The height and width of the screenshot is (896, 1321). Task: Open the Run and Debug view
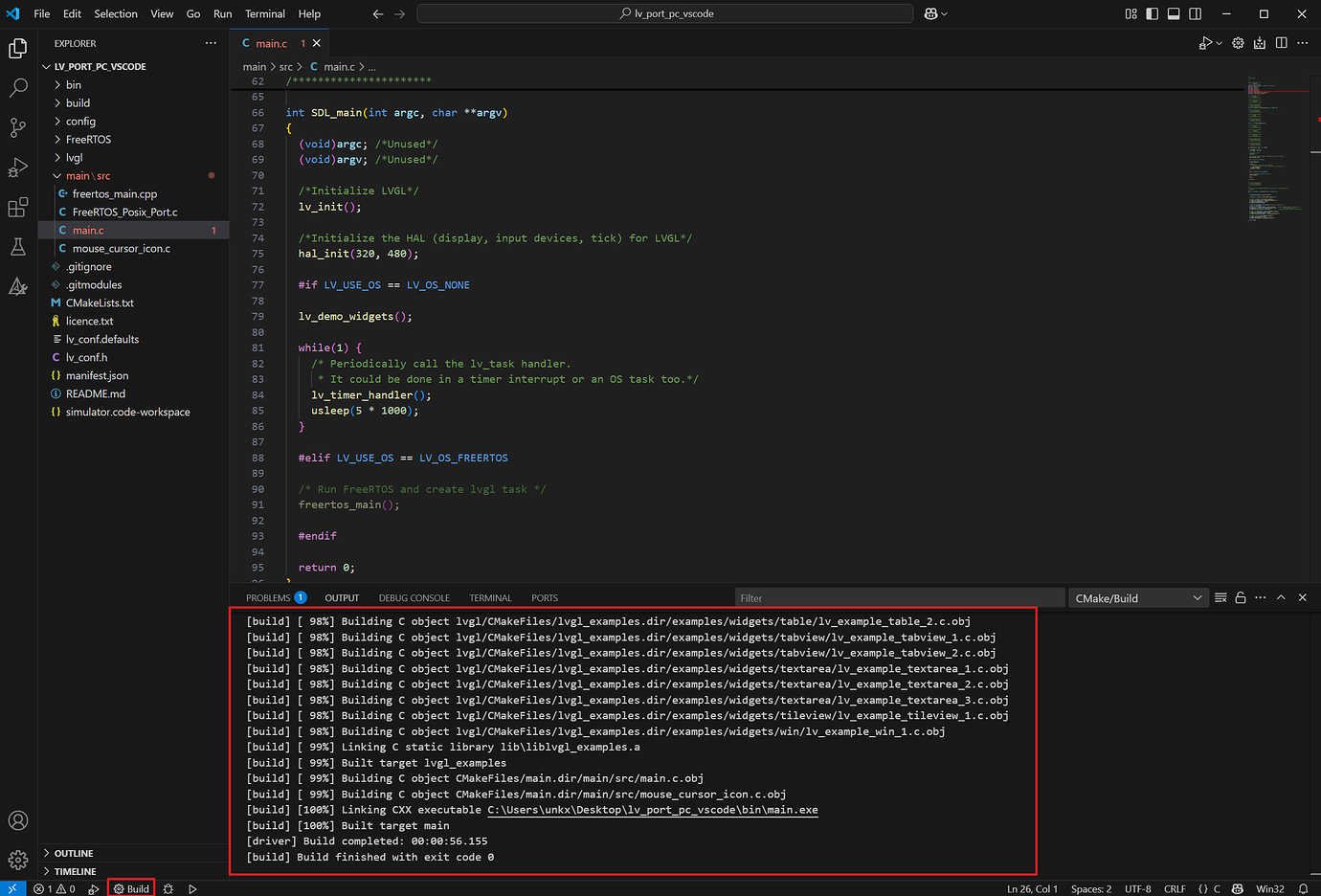click(x=17, y=167)
